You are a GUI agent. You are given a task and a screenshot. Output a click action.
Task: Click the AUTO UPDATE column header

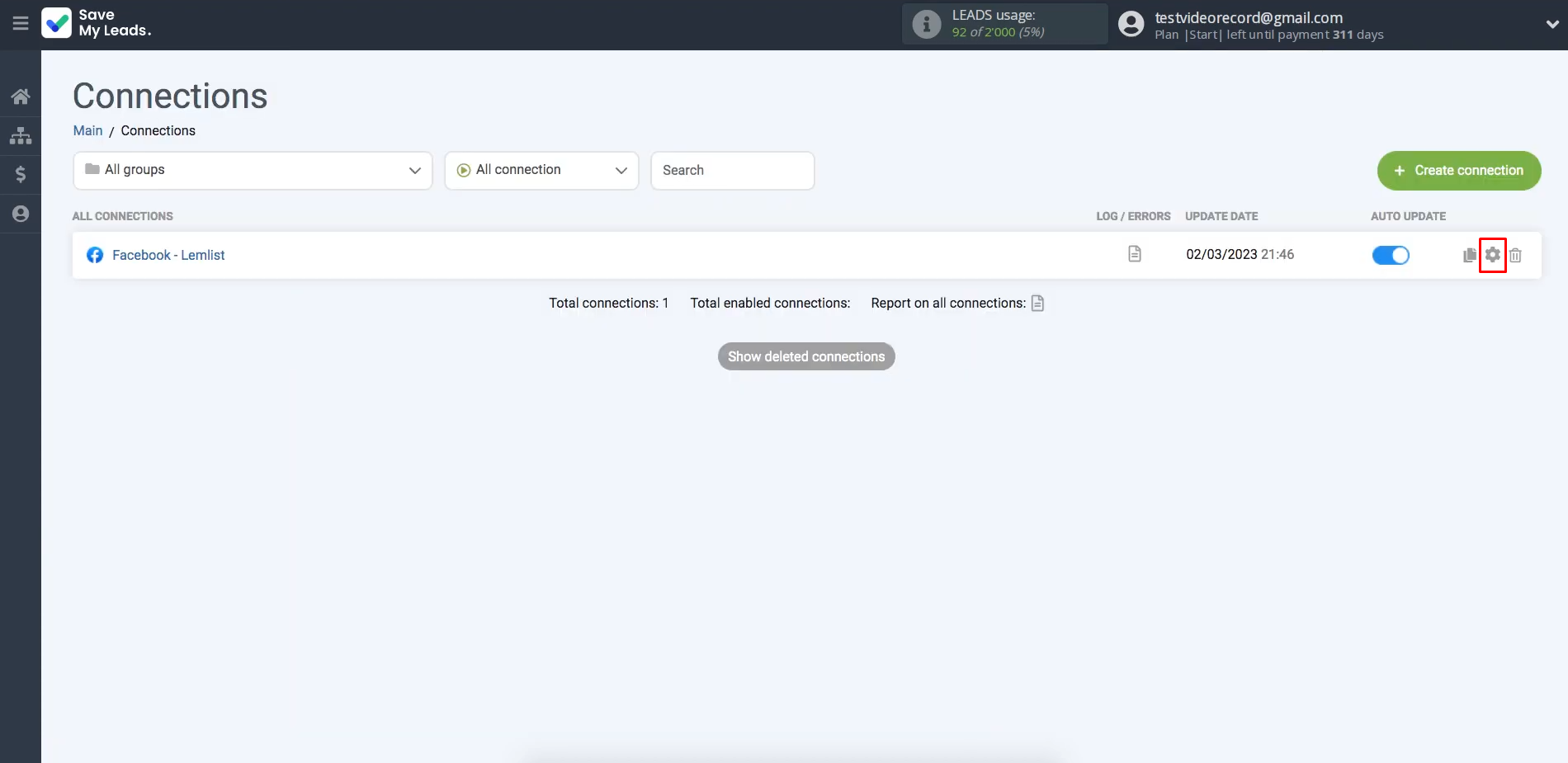[1408, 216]
